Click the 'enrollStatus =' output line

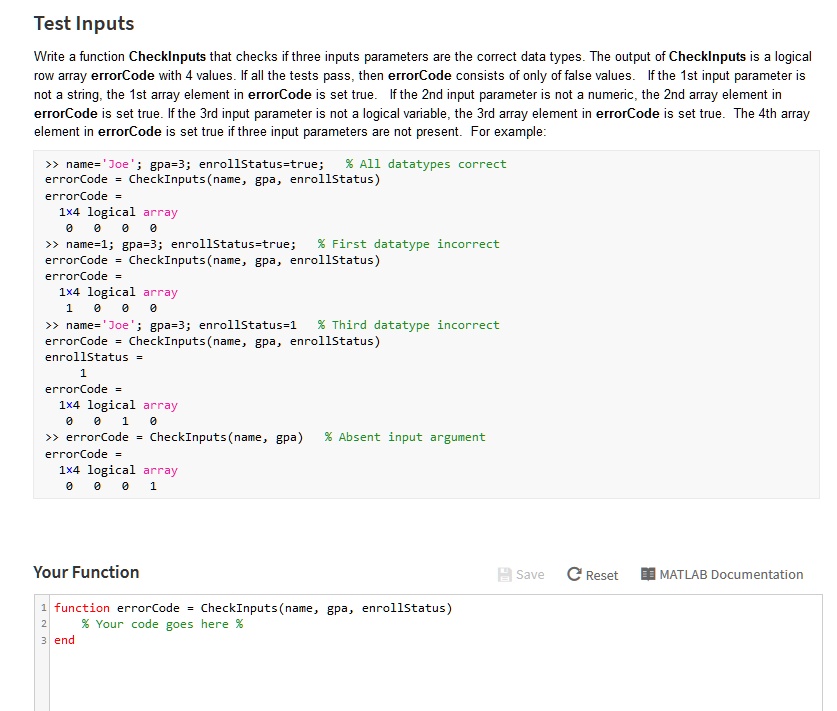tap(94, 357)
